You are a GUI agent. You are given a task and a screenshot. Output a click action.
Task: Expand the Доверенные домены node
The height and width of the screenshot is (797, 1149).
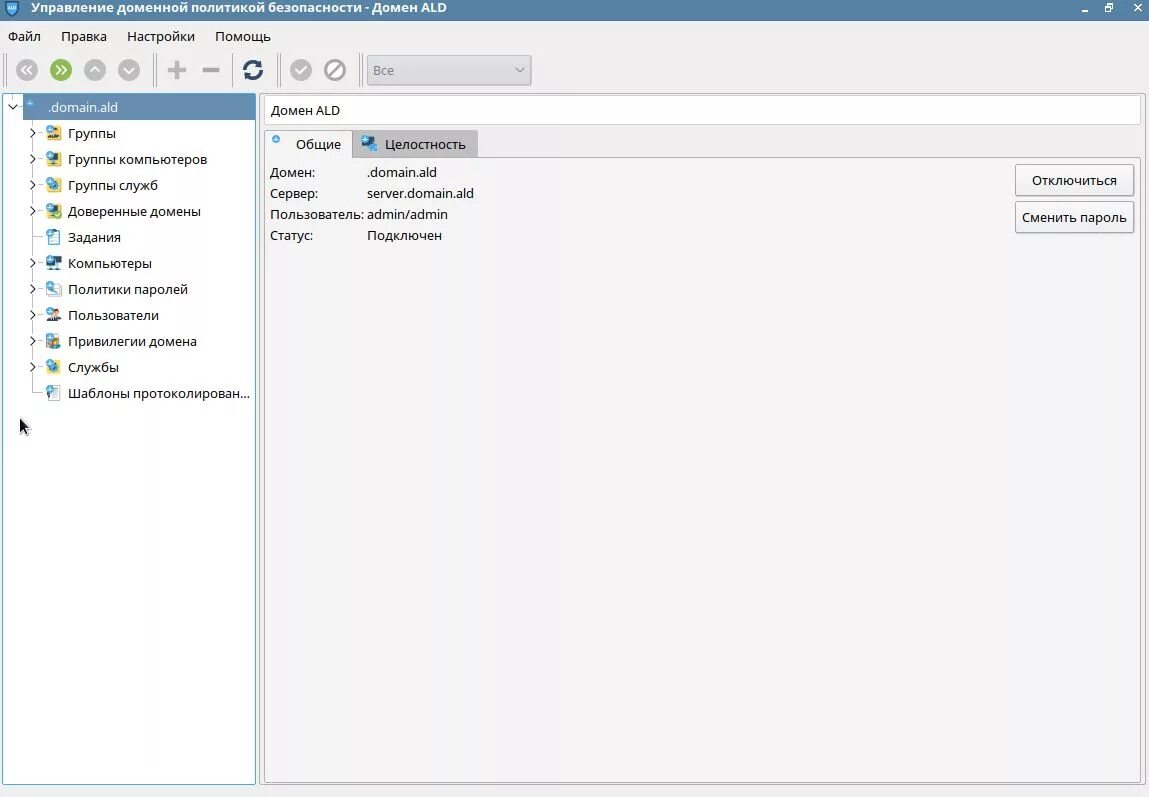point(32,211)
